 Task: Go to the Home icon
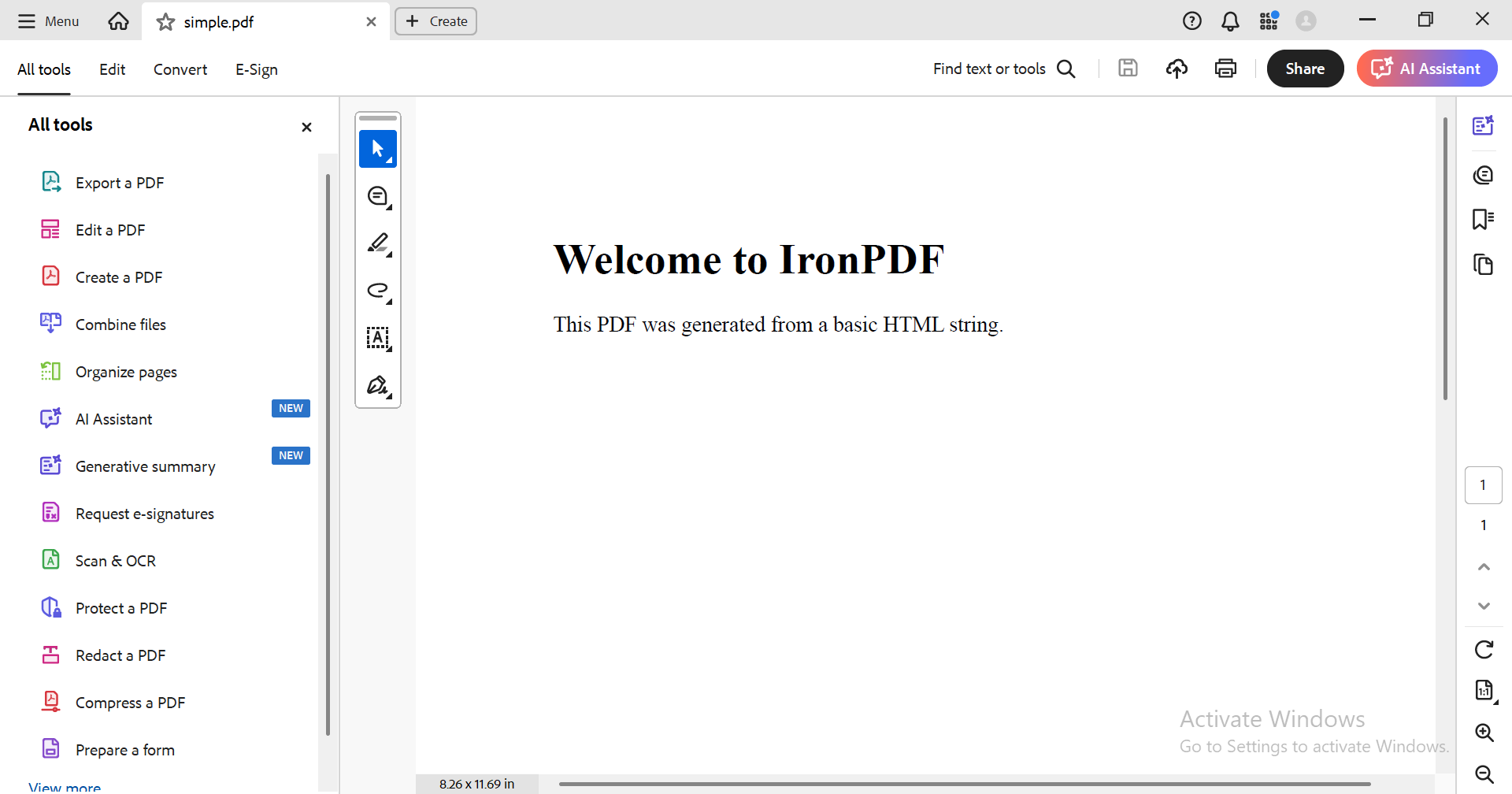(118, 21)
